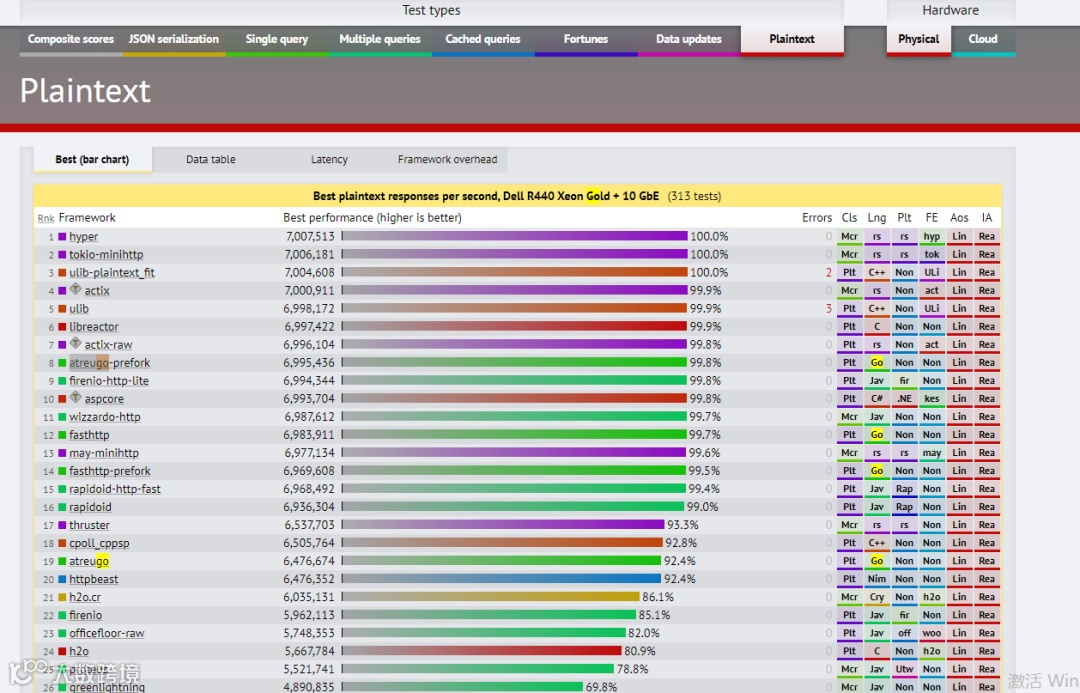Open the actix framework link

click(97, 291)
